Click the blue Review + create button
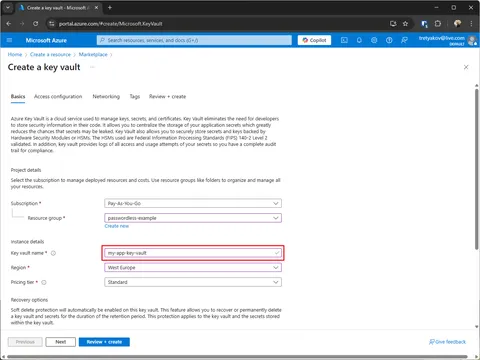 point(104,342)
